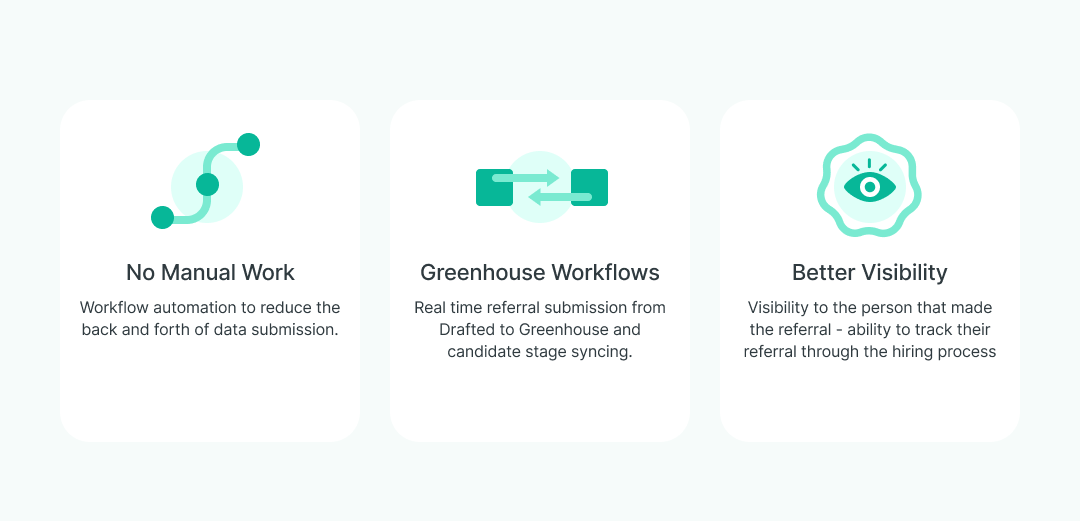The height and width of the screenshot is (521, 1080).
Task: Click the text "Drafted to Greenhouse and"
Action: [x=540, y=329]
